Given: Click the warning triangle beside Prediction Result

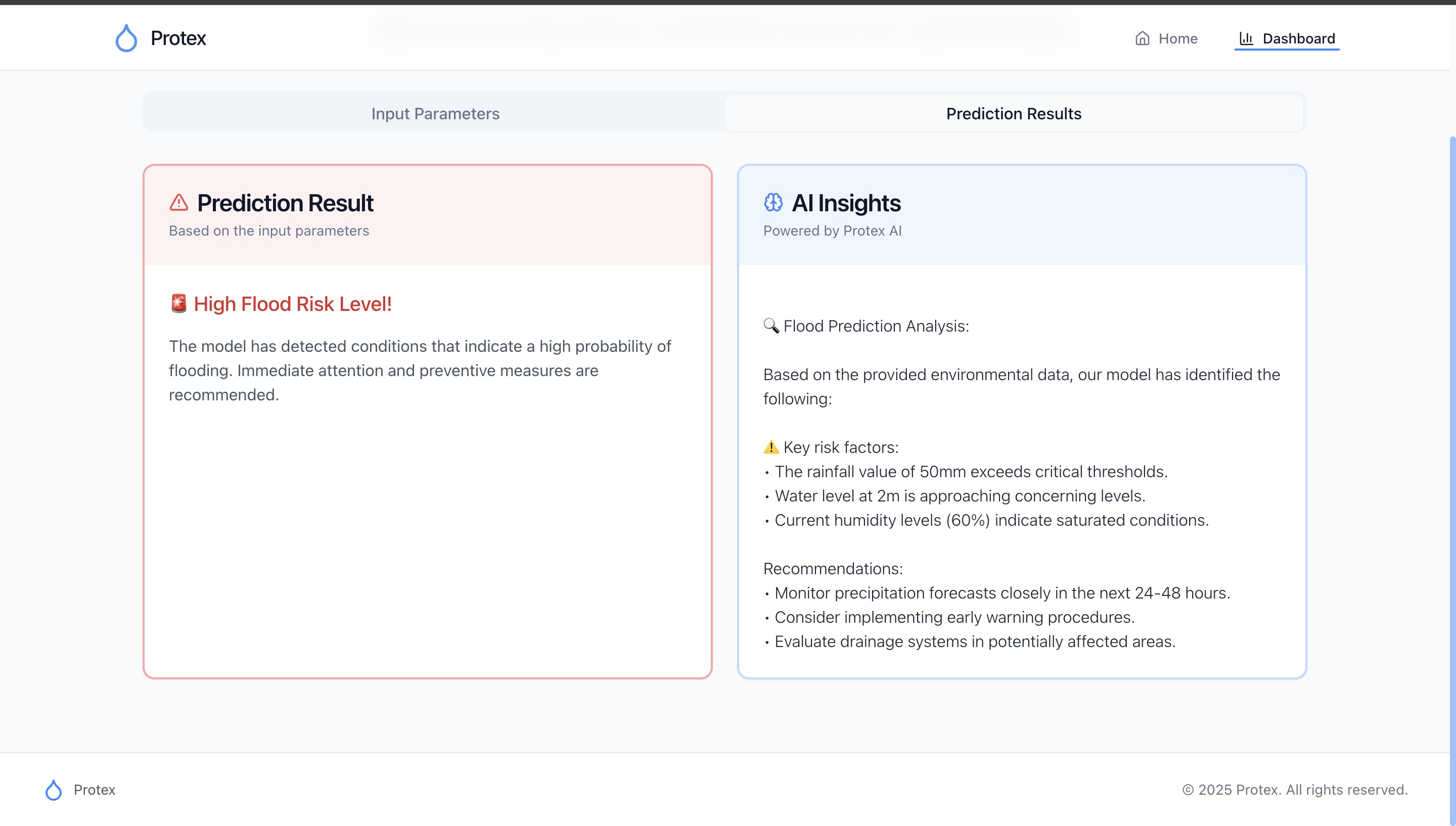Looking at the screenshot, I should 178,203.
